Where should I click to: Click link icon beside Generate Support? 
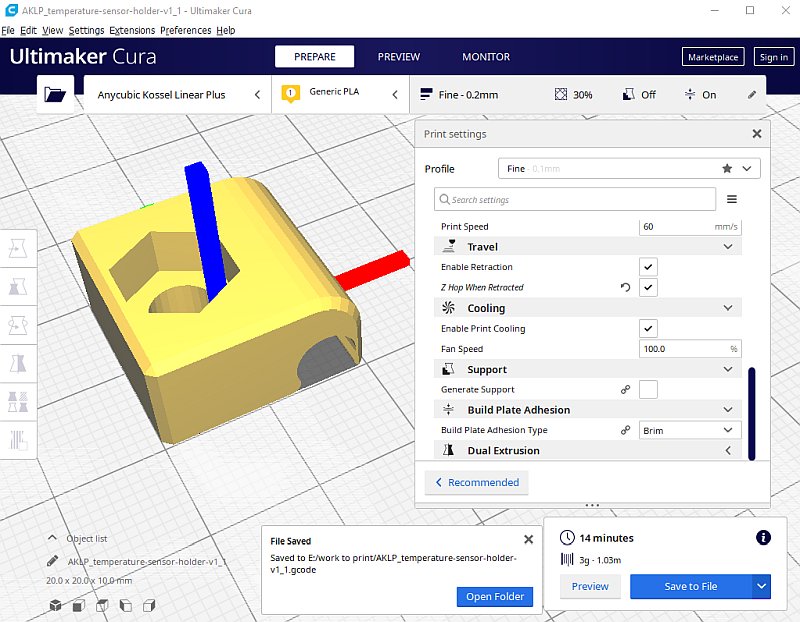(626, 389)
